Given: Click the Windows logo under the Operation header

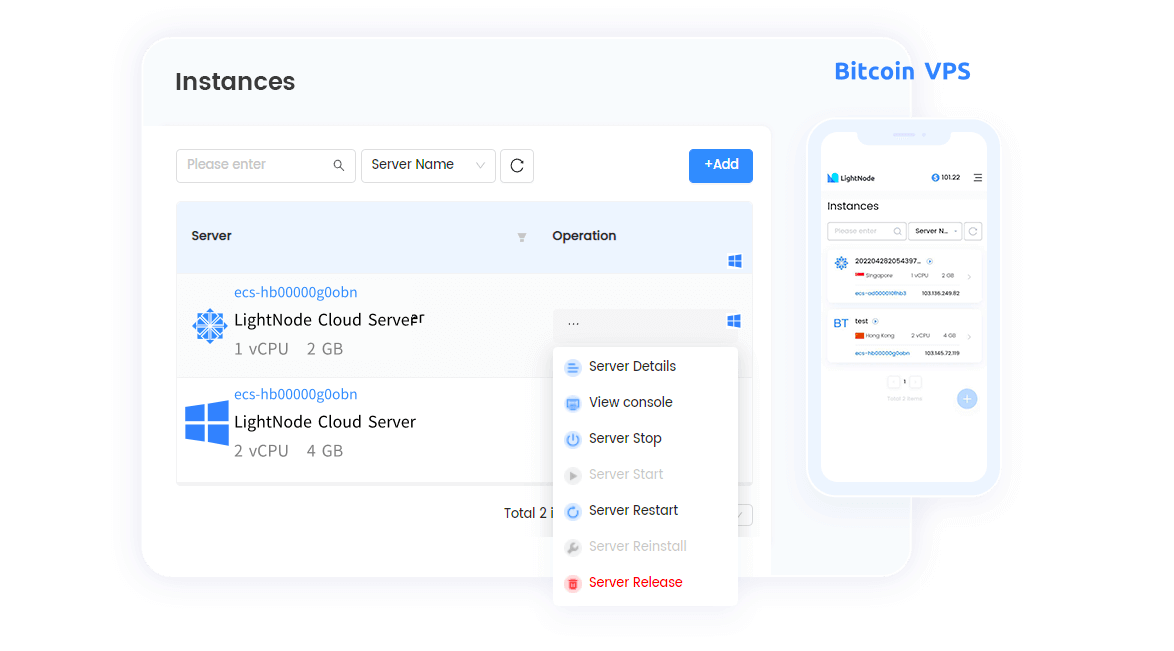Looking at the screenshot, I should click(x=734, y=261).
